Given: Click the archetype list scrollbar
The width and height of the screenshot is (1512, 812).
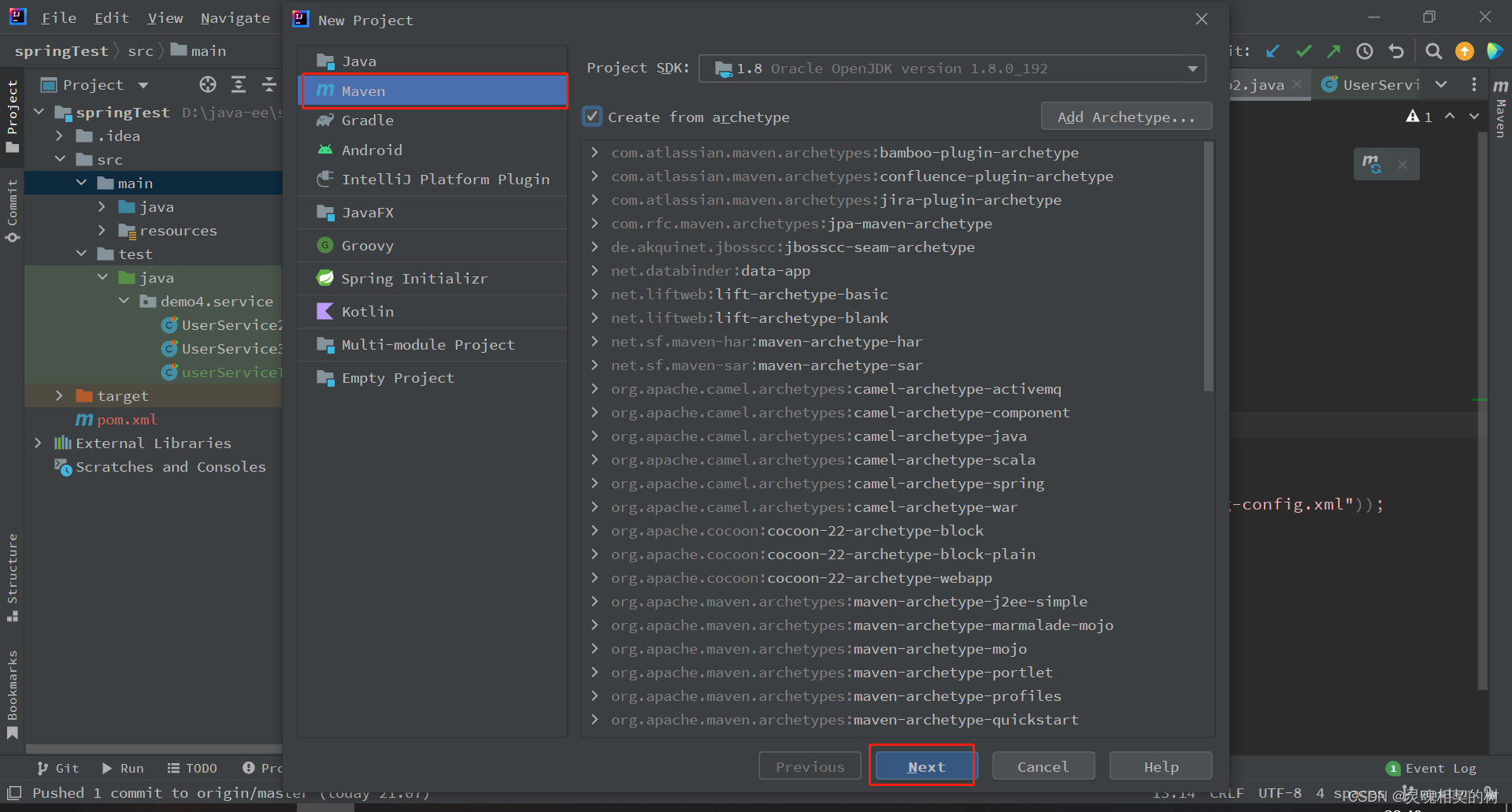Looking at the screenshot, I should 1208,266.
